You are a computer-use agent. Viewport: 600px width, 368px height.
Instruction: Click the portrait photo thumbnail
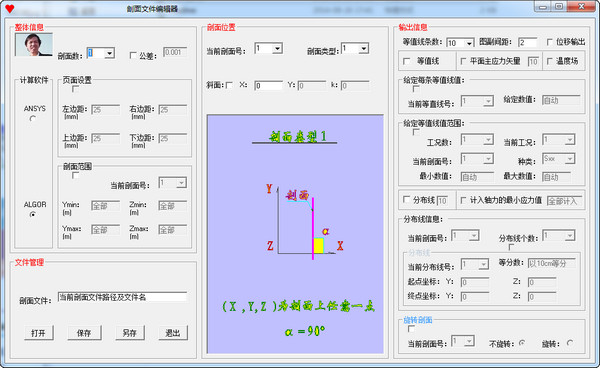point(34,44)
